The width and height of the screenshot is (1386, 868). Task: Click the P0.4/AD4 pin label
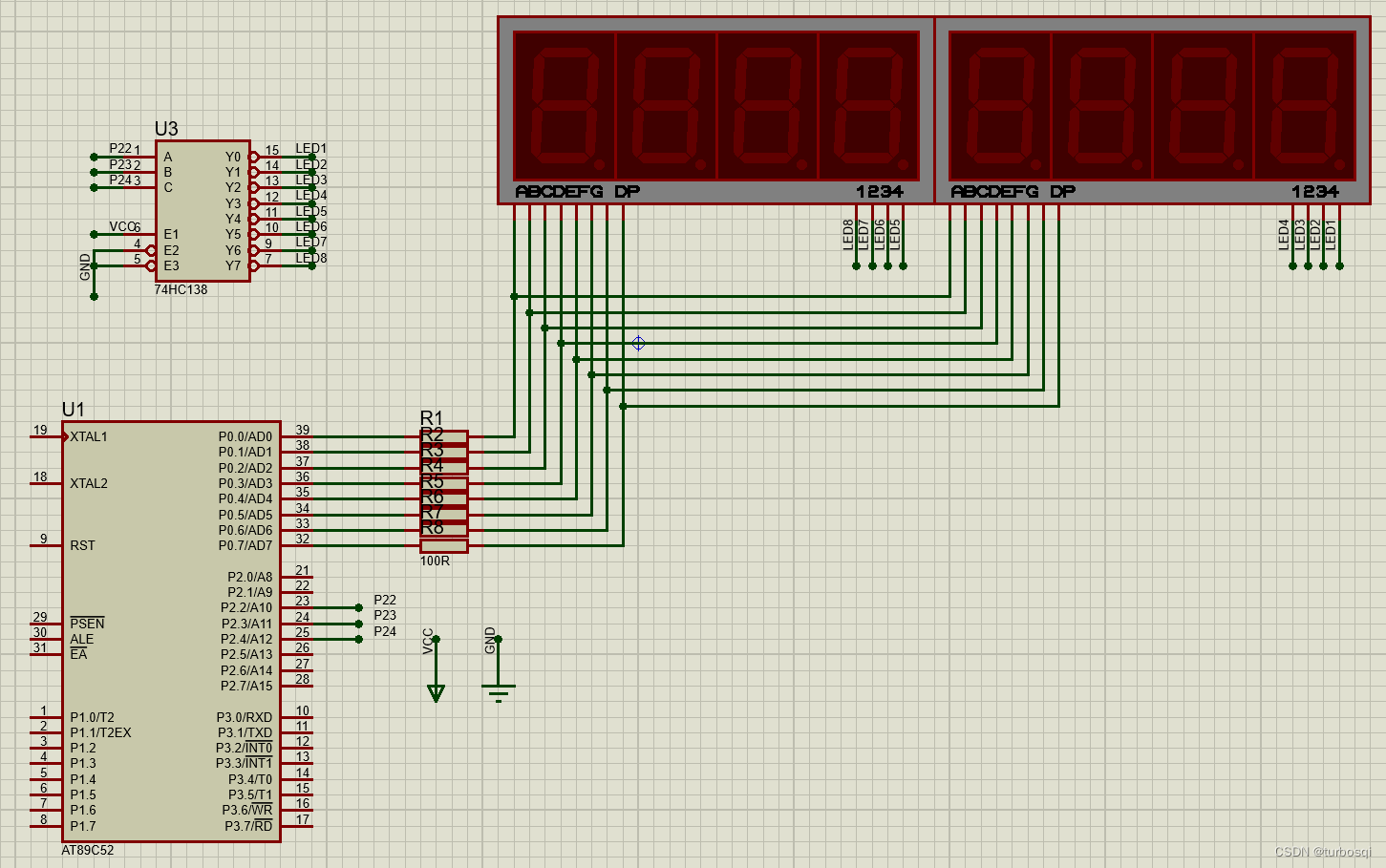(x=245, y=499)
